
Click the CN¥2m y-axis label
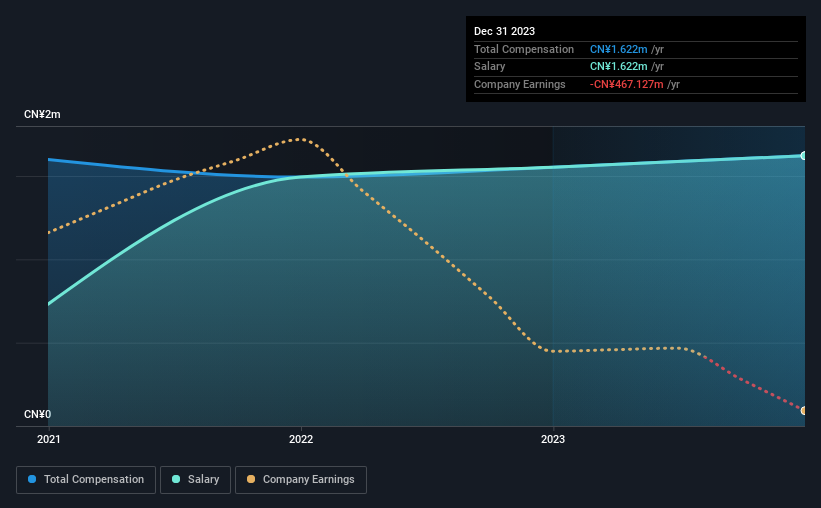tap(42, 114)
